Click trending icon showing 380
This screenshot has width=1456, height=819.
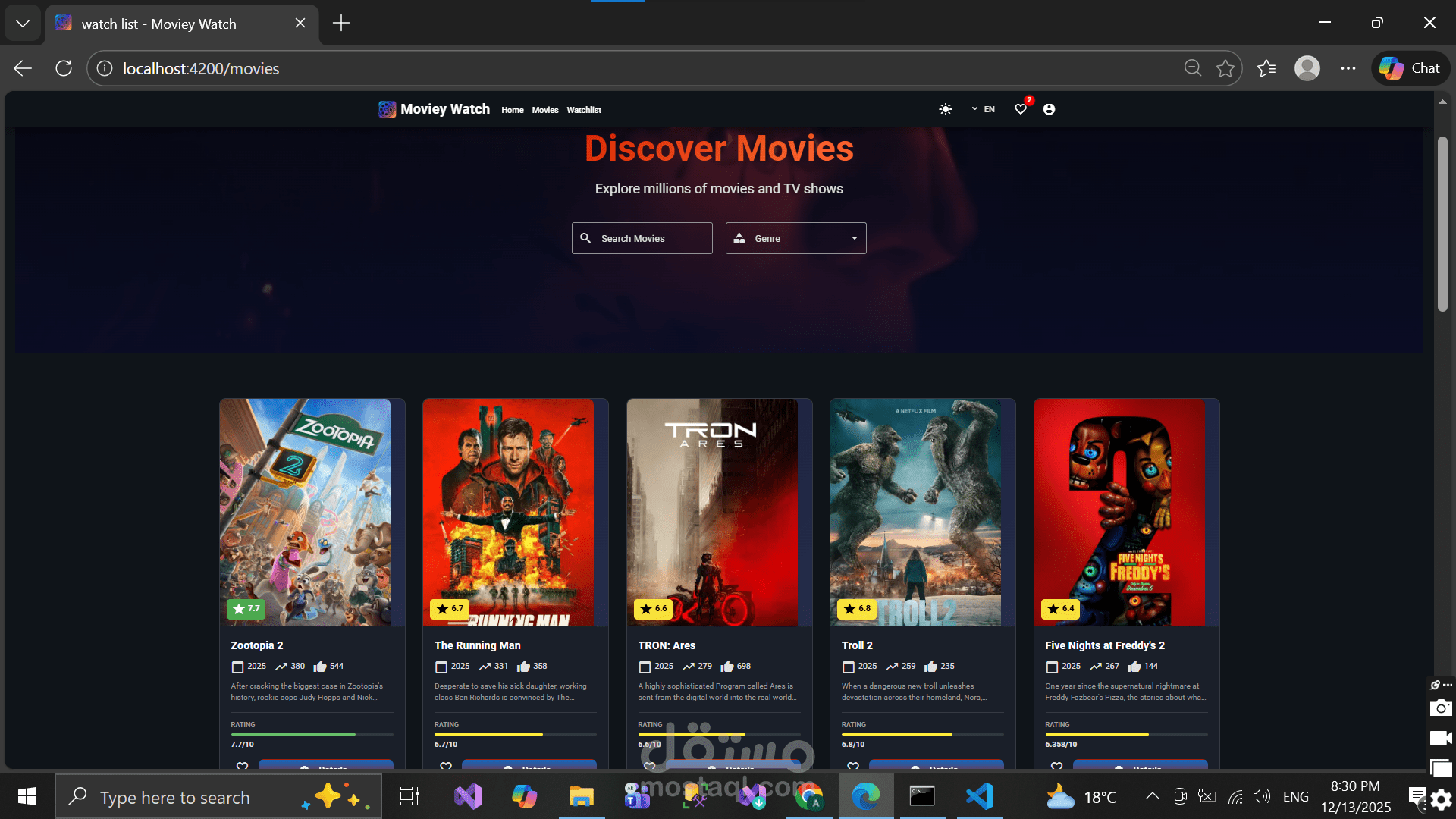(281, 667)
